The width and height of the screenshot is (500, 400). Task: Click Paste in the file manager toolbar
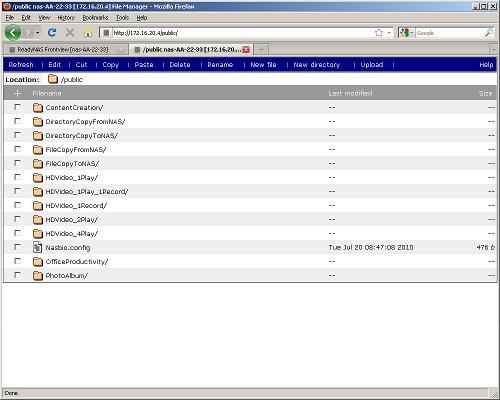pyautogui.click(x=144, y=65)
